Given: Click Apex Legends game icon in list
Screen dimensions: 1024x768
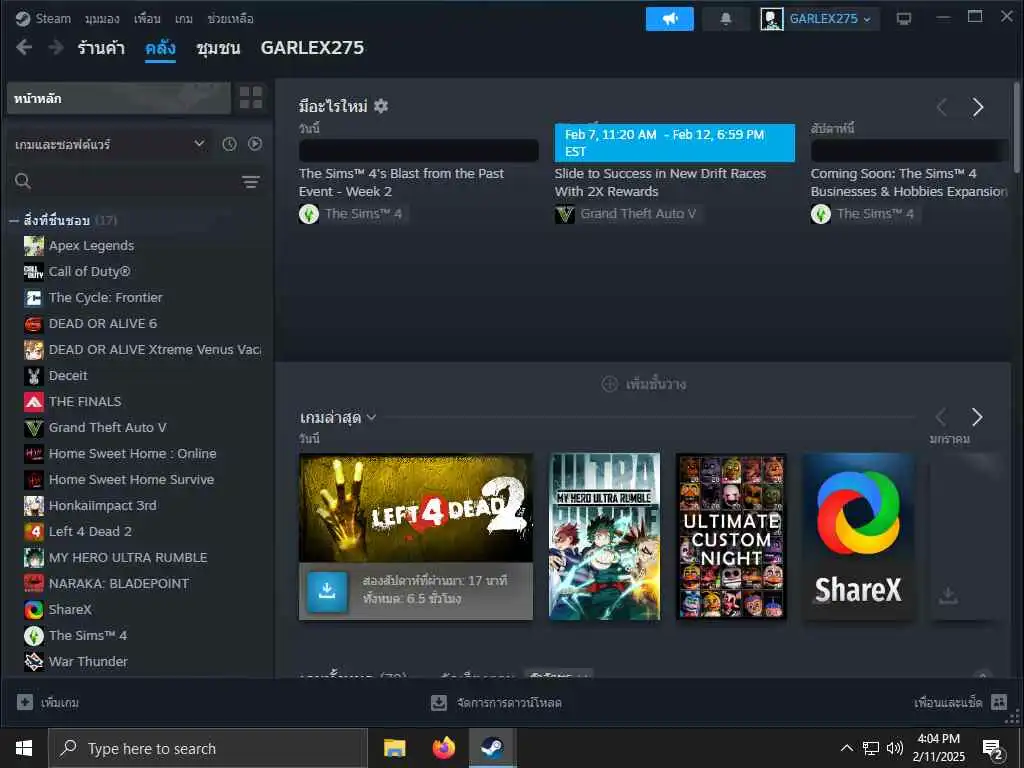Looking at the screenshot, I should point(34,246).
